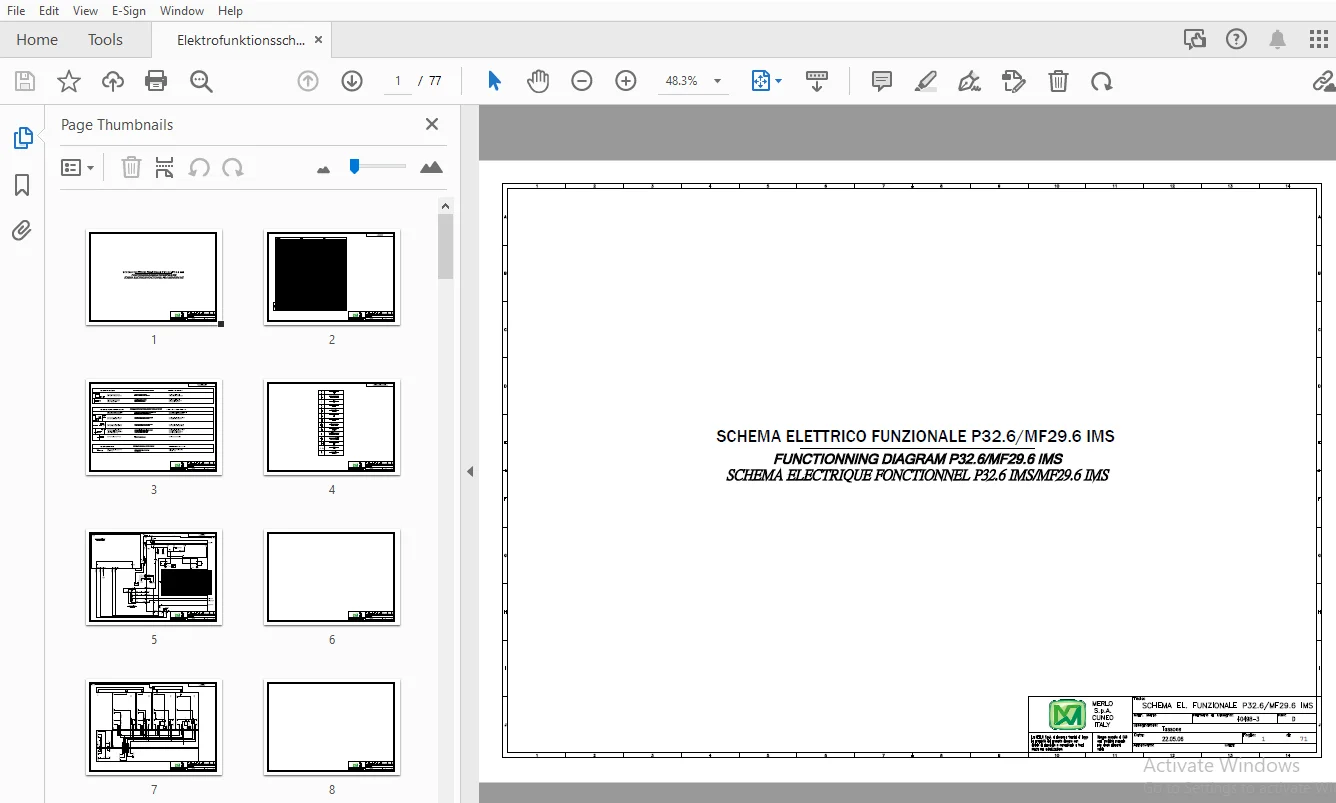Collapse the navigation pane with the arrow
Image resolution: width=1336 pixels, height=803 pixels.
coord(470,471)
